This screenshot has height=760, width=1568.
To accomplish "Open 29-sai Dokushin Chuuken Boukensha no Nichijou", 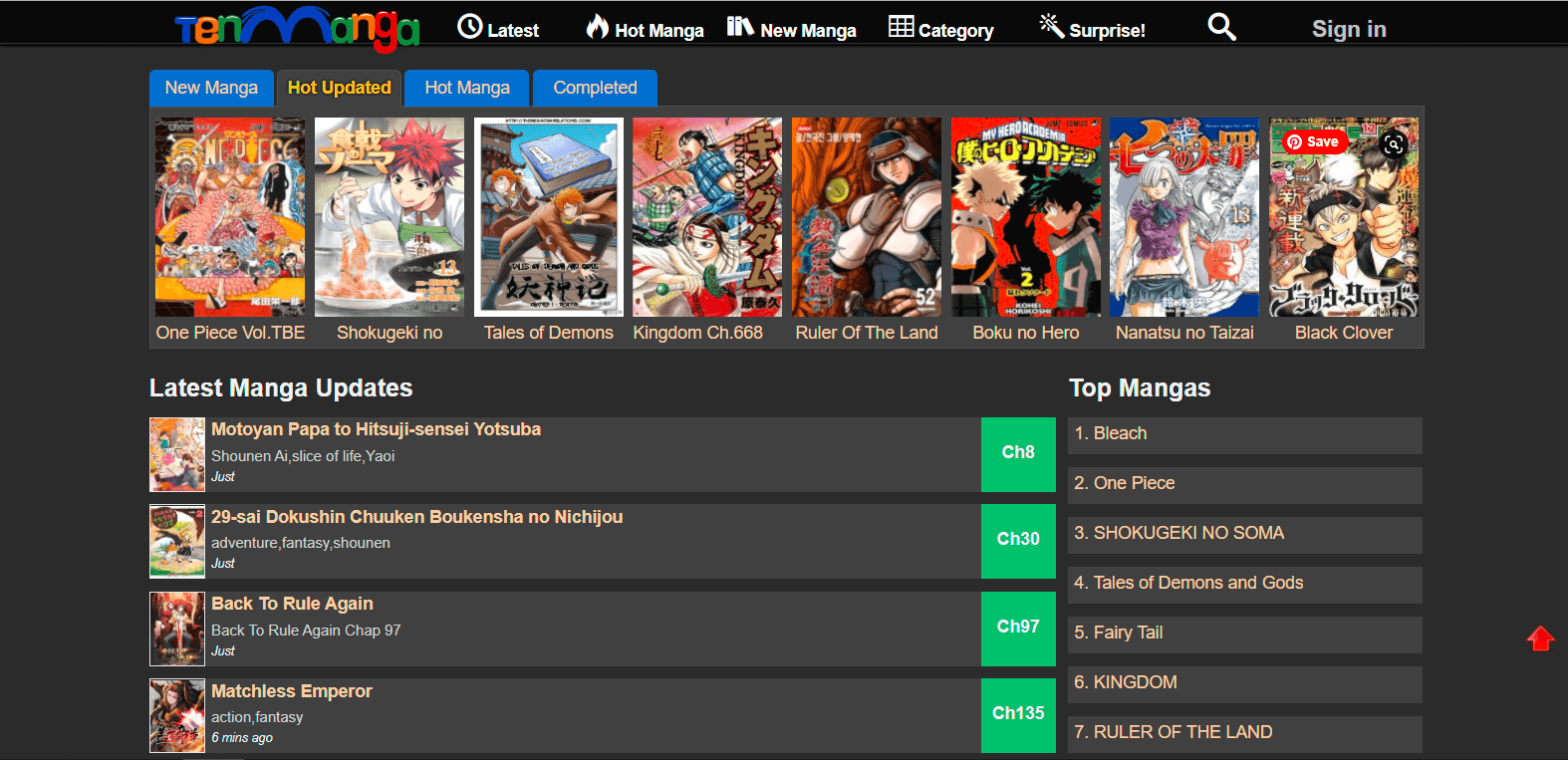I will coord(416,517).
